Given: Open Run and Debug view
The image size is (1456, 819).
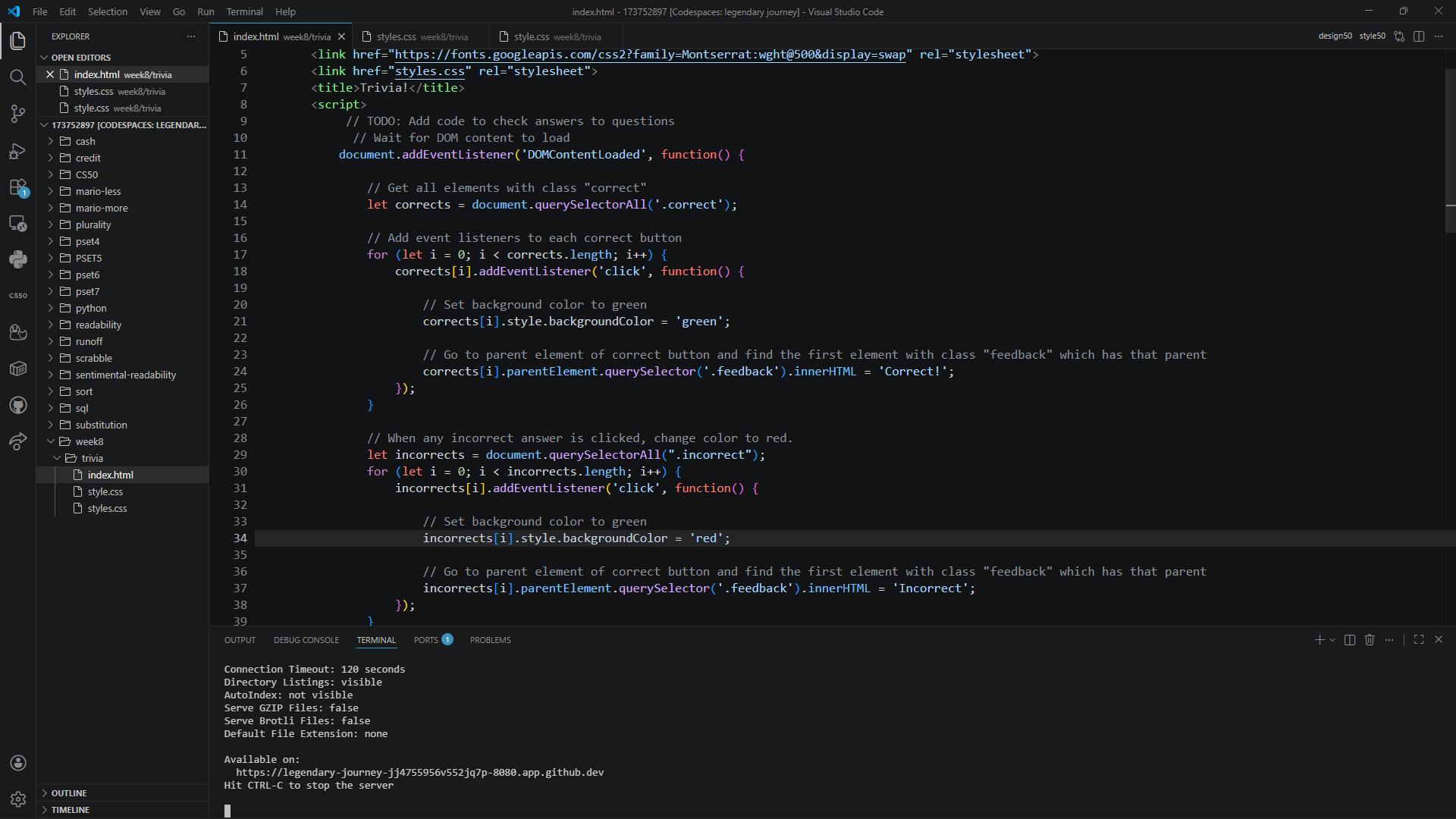Looking at the screenshot, I should [17, 151].
